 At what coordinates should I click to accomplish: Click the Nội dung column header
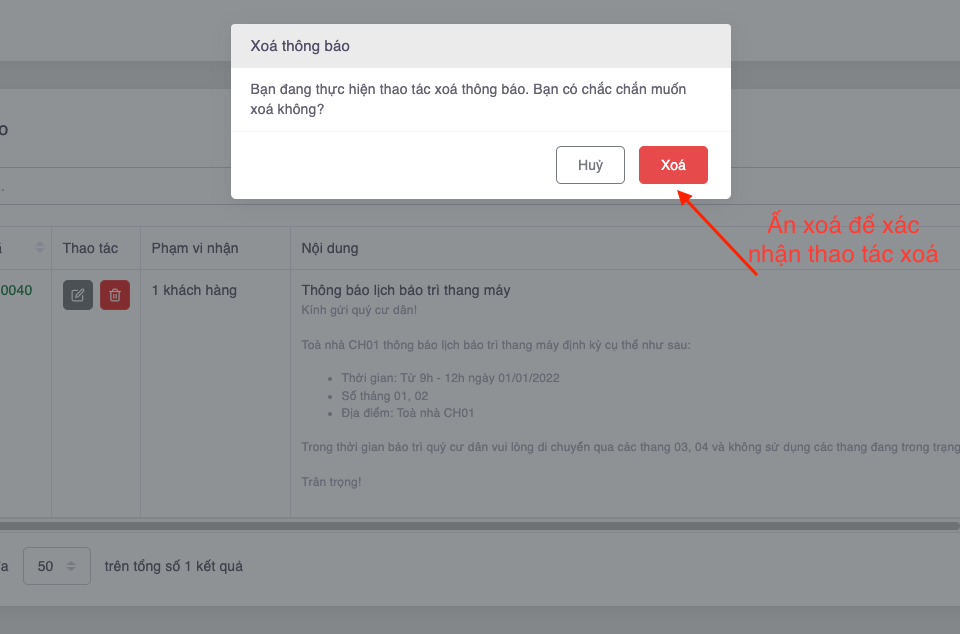tap(329, 248)
